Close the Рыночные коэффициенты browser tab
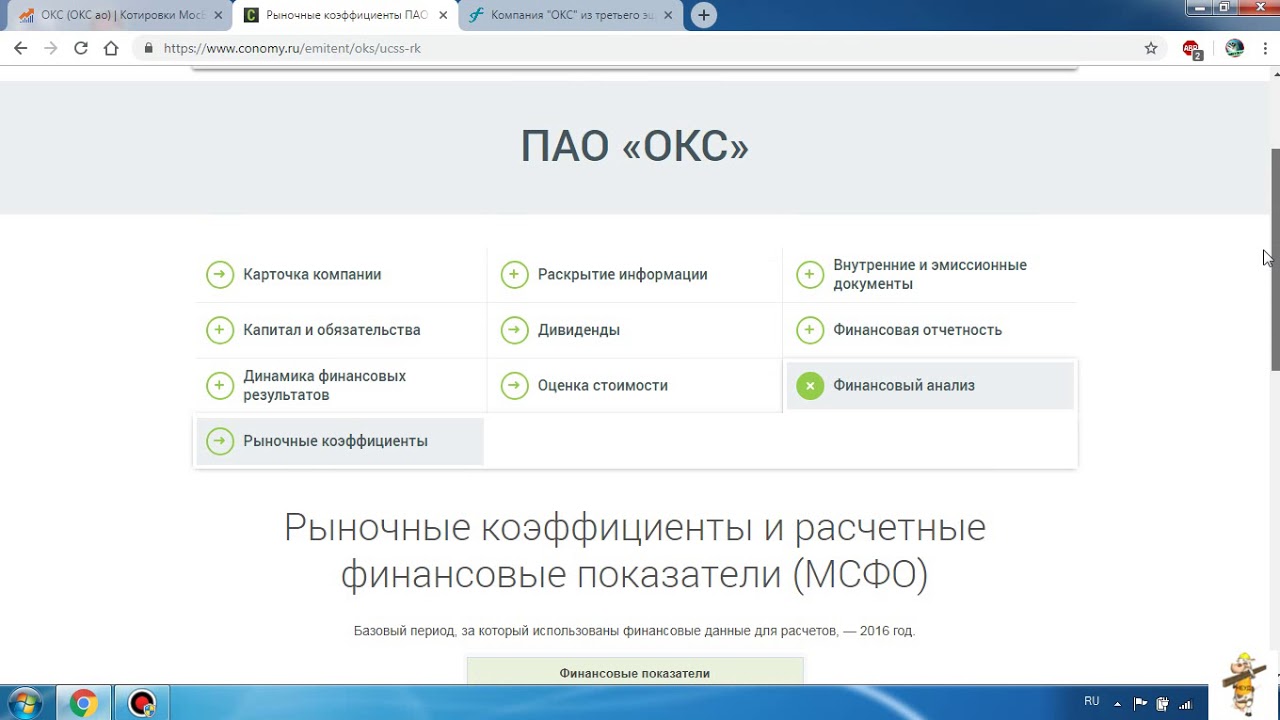The height and width of the screenshot is (720, 1280). (443, 15)
